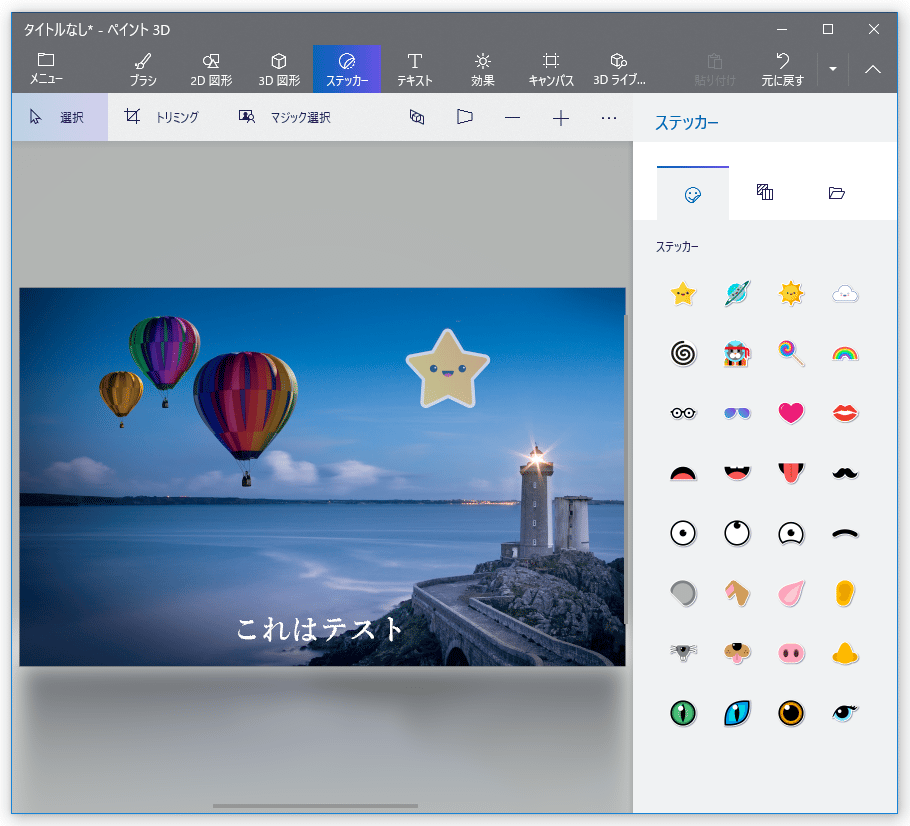
Task: Pick the eye sticker looking upward
Action: (737, 533)
